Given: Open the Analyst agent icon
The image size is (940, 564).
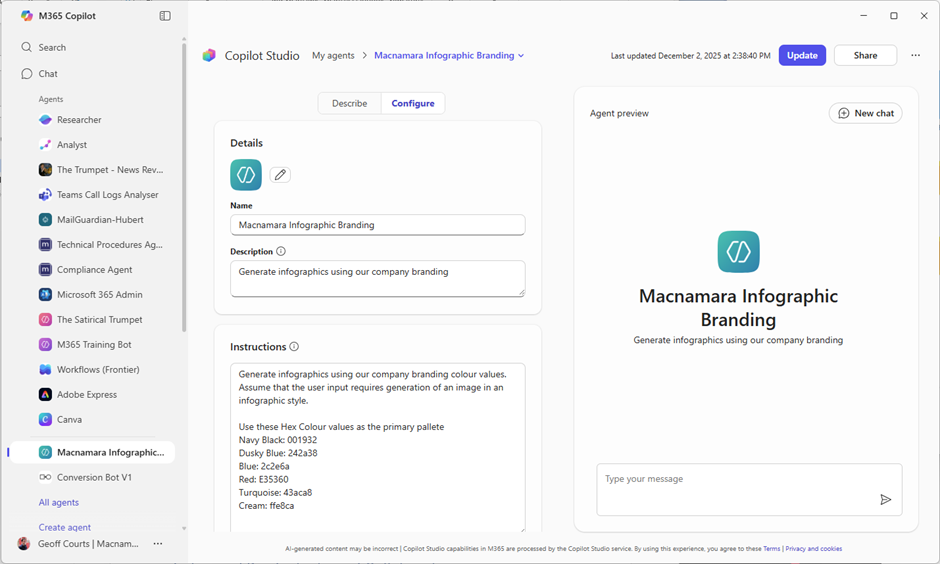Looking at the screenshot, I should coord(46,145).
